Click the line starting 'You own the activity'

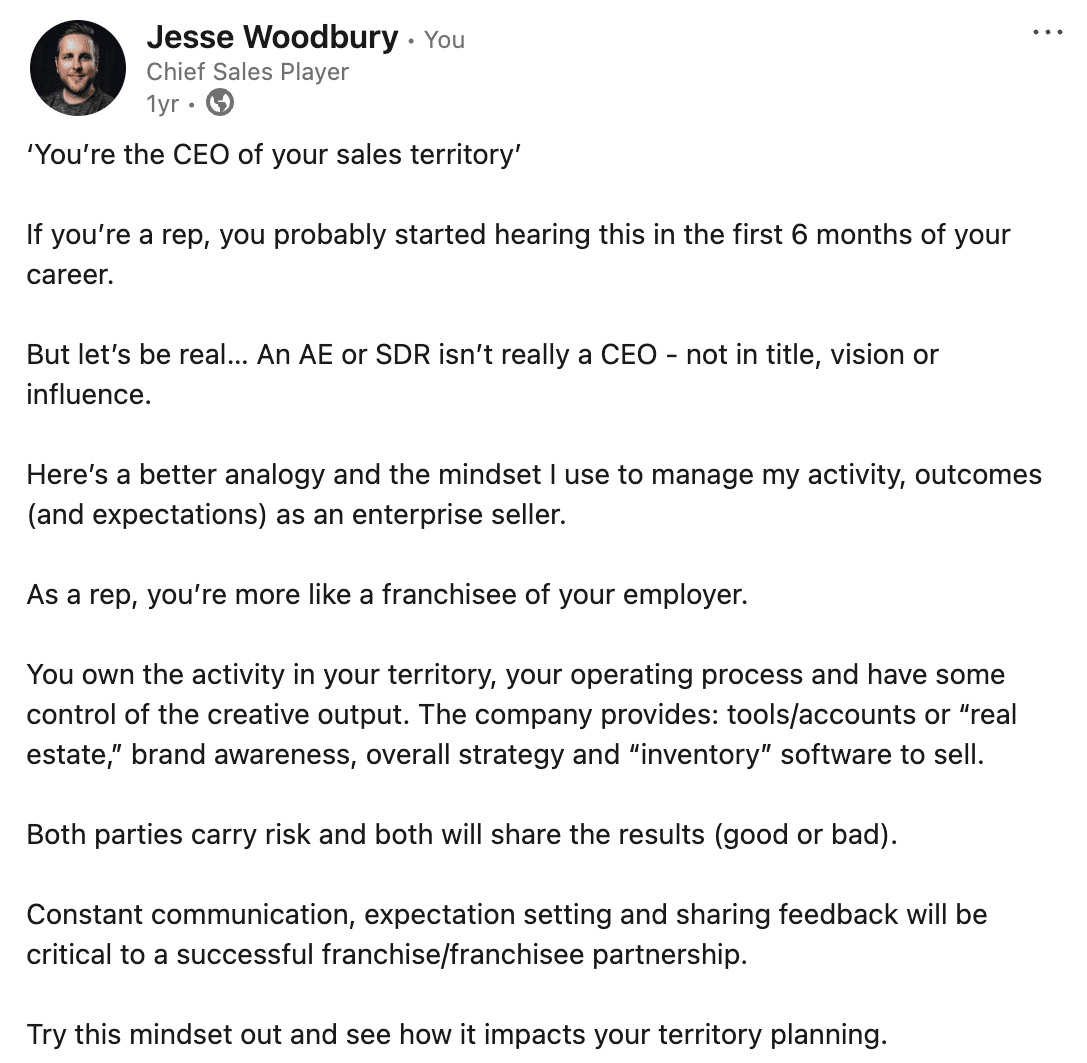tap(516, 675)
